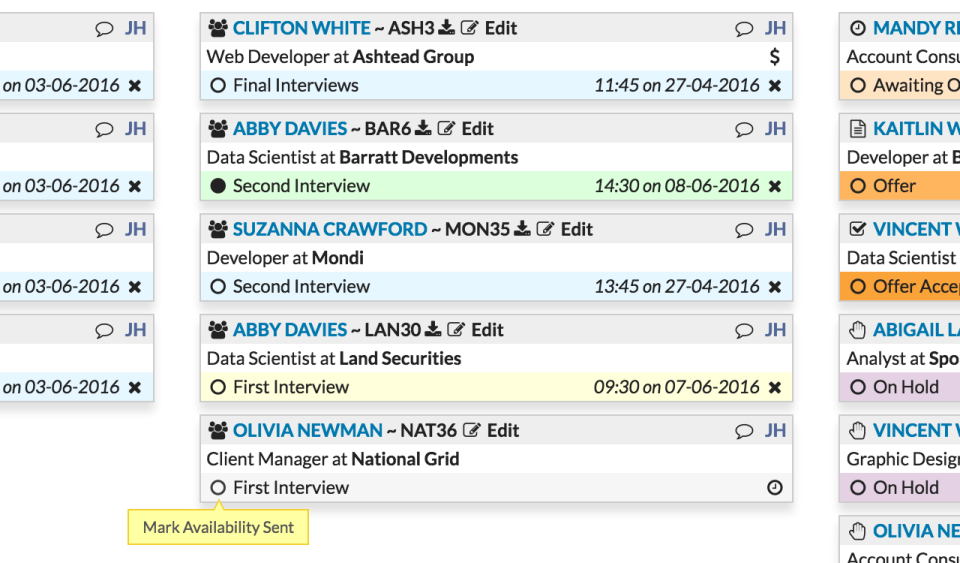Screen dimensions: 960x563
Task: Download Abby Davies LAN30 file
Action: (433, 330)
